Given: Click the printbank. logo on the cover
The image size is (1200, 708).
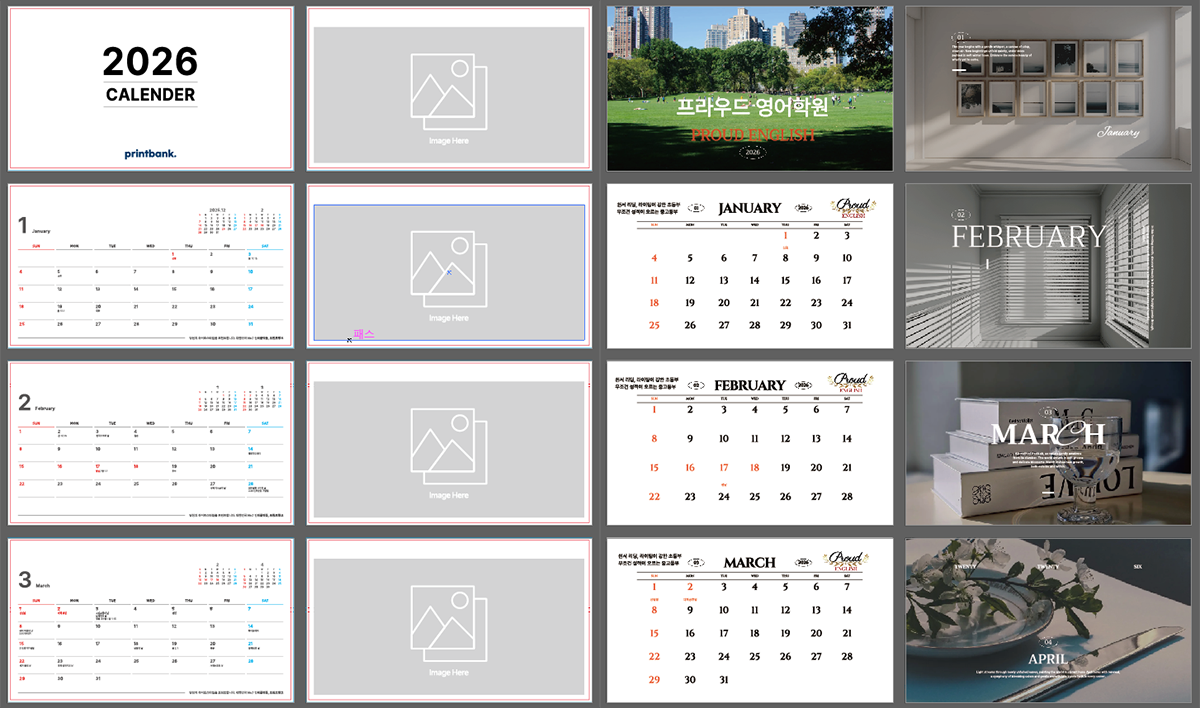Looking at the screenshot, I should click(150, 153).
